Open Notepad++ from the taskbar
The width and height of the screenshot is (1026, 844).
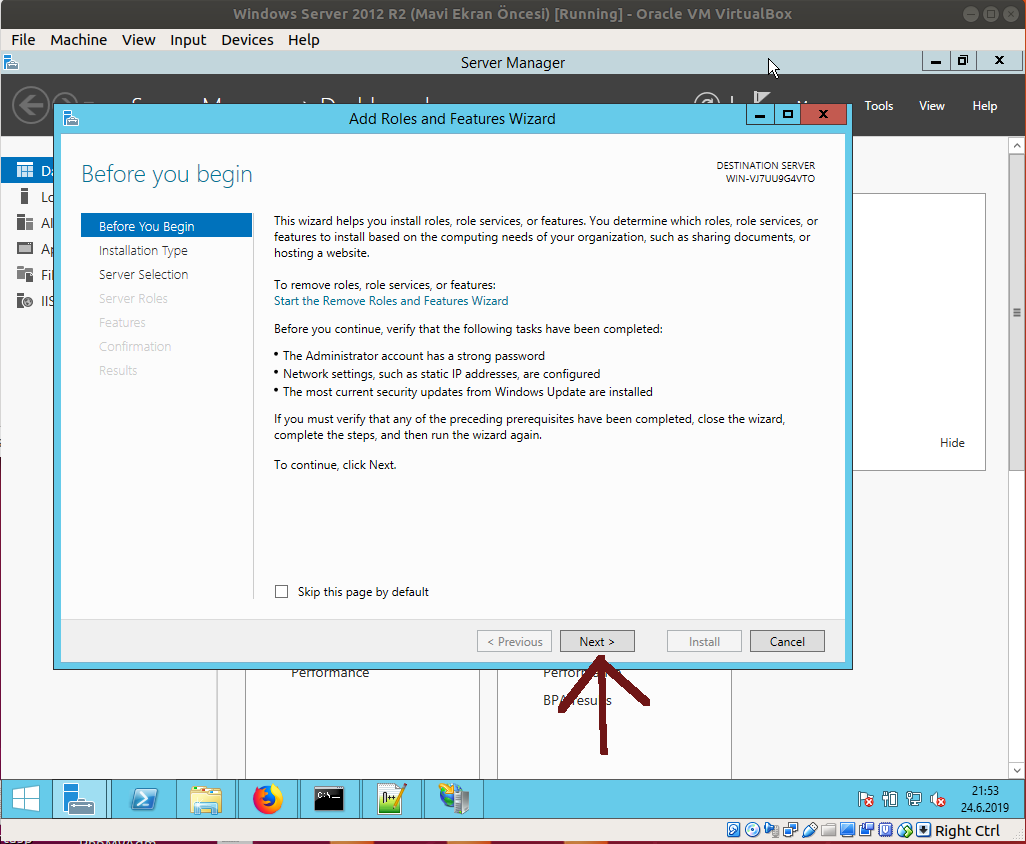tap(391, 799)
